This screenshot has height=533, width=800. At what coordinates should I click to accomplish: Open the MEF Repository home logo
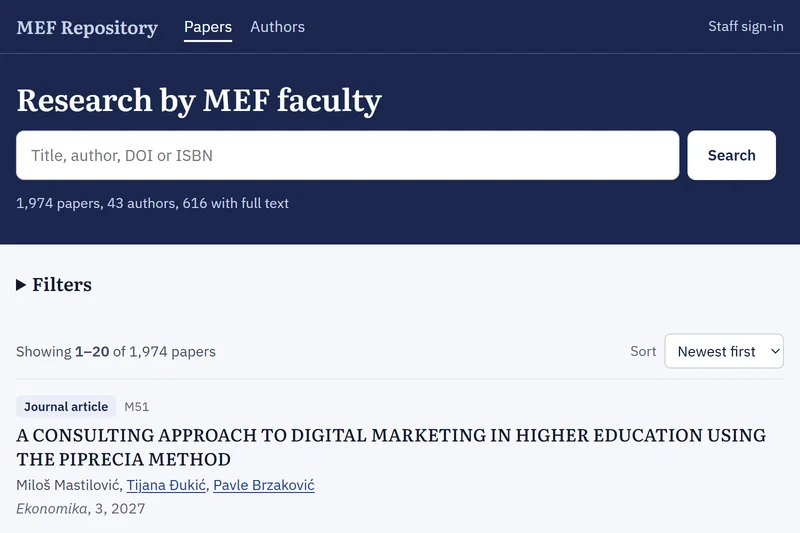tap(87, 27)
